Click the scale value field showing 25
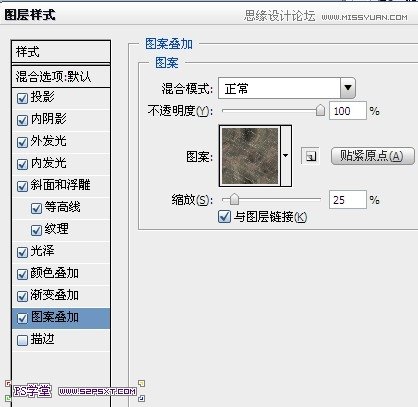Viewport: 418px width, 407px height. [348, 200]
